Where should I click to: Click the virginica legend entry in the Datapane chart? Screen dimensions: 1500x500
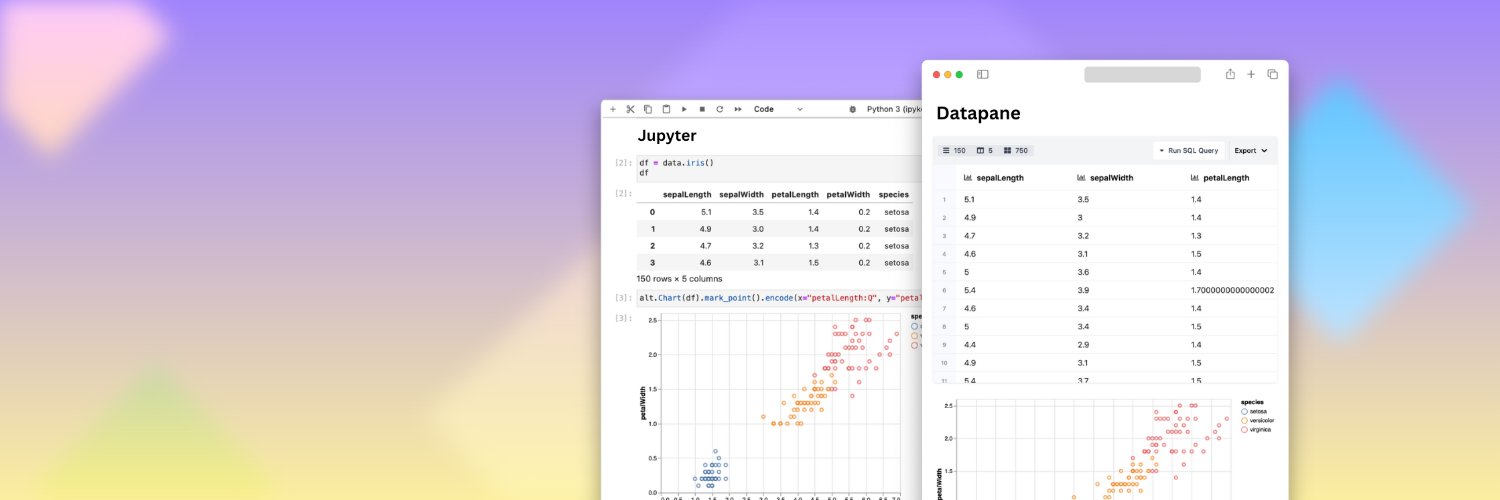pyautogui.click(x=1255, y=429)
